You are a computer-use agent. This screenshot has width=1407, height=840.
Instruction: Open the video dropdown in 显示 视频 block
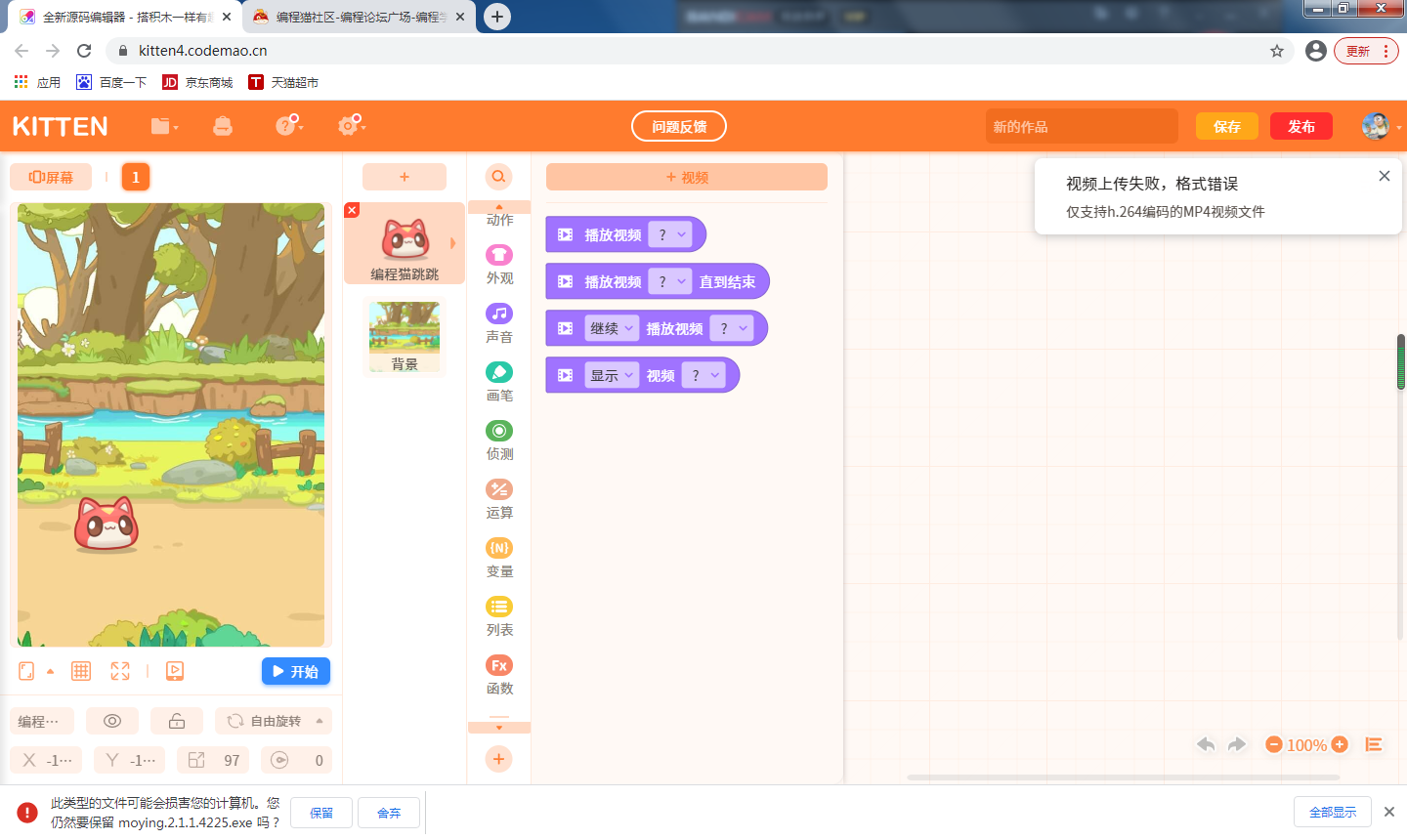coord(703,375)
